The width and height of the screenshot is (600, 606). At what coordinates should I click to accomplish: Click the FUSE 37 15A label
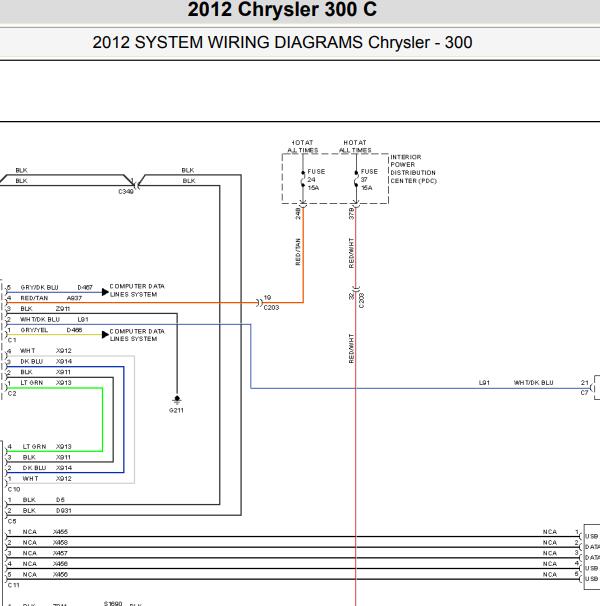369,180
